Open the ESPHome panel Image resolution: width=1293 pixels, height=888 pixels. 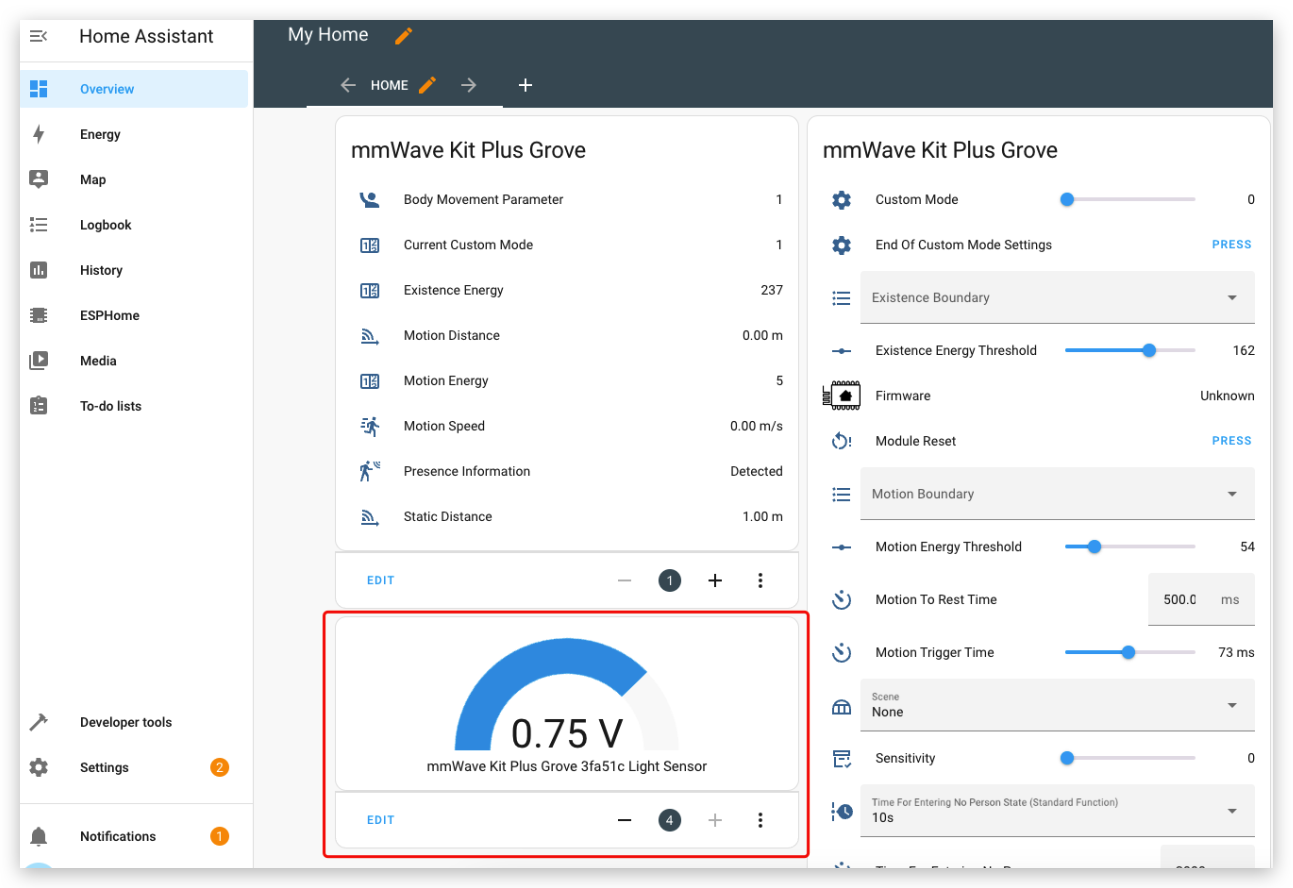pos(134,315)
